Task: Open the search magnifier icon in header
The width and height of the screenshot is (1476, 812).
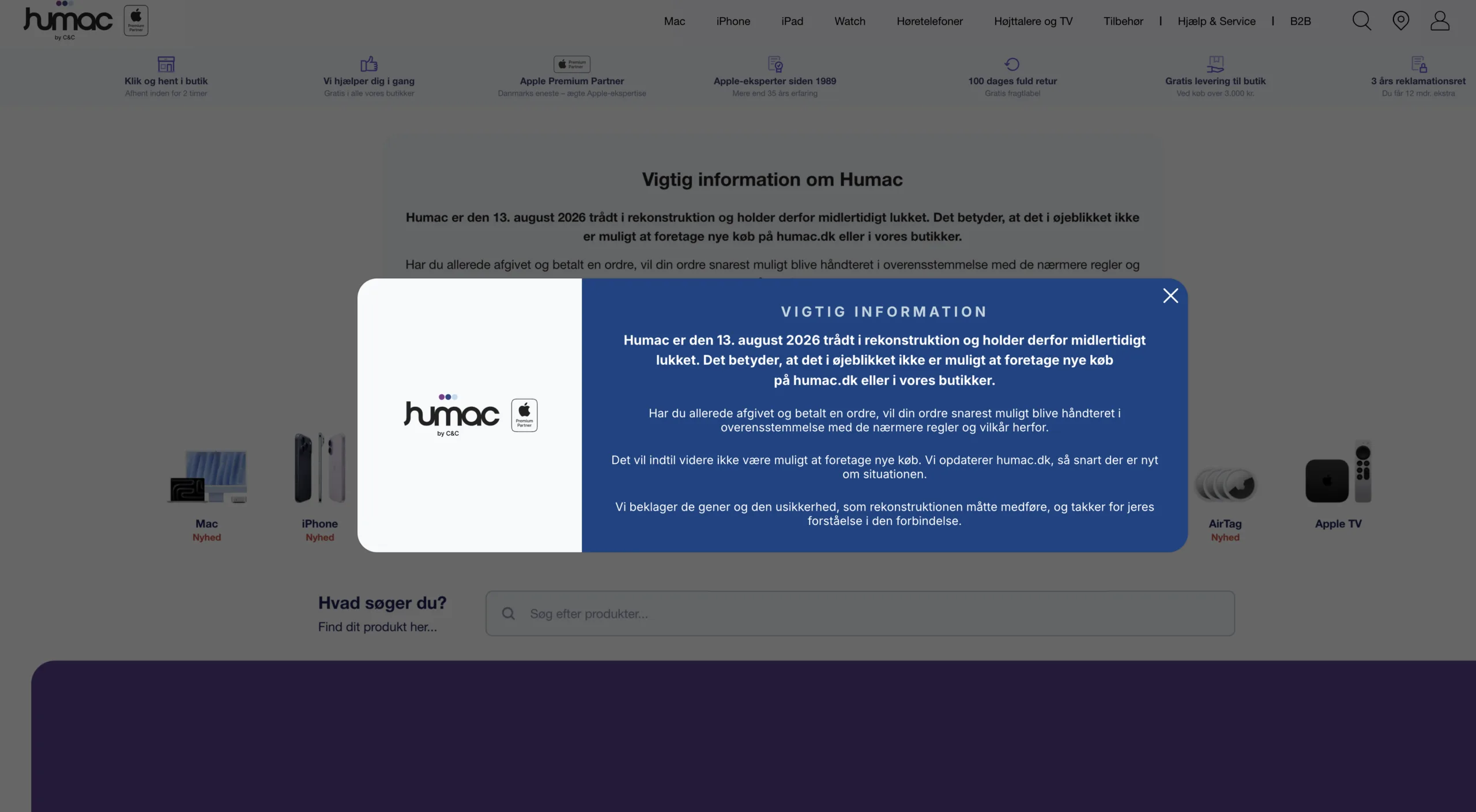Action: pyautogui.click(x=1361, y=21)
